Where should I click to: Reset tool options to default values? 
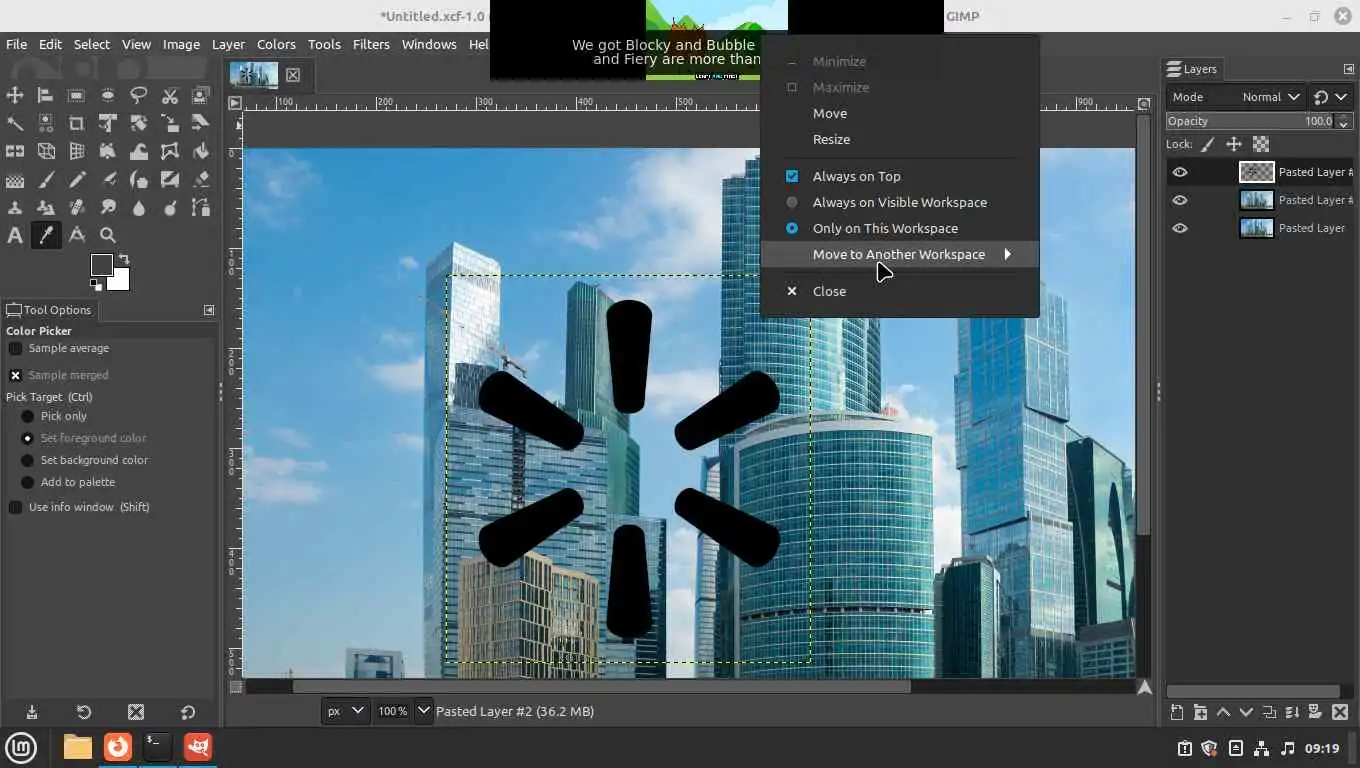(188, 712)
